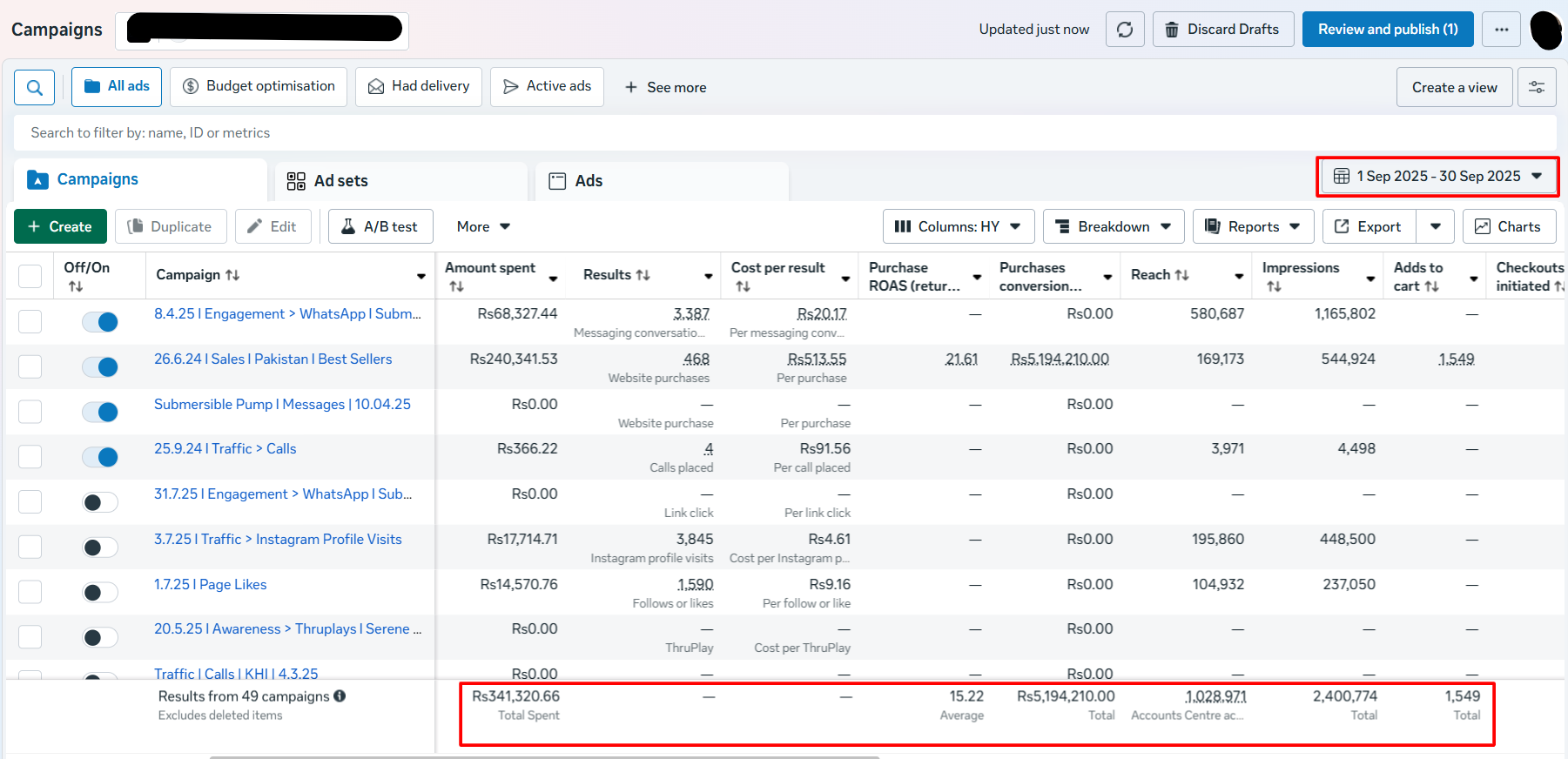The height and width of the screenshot is (759, 1568).
Task: Sort by Results column arrows
Action: (643, 275)
